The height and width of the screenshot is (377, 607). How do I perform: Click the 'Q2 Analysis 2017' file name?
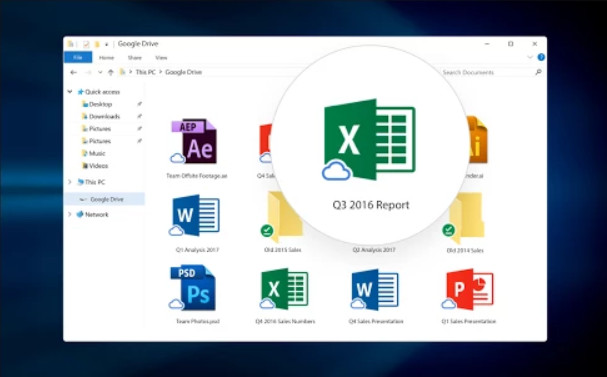374,250
